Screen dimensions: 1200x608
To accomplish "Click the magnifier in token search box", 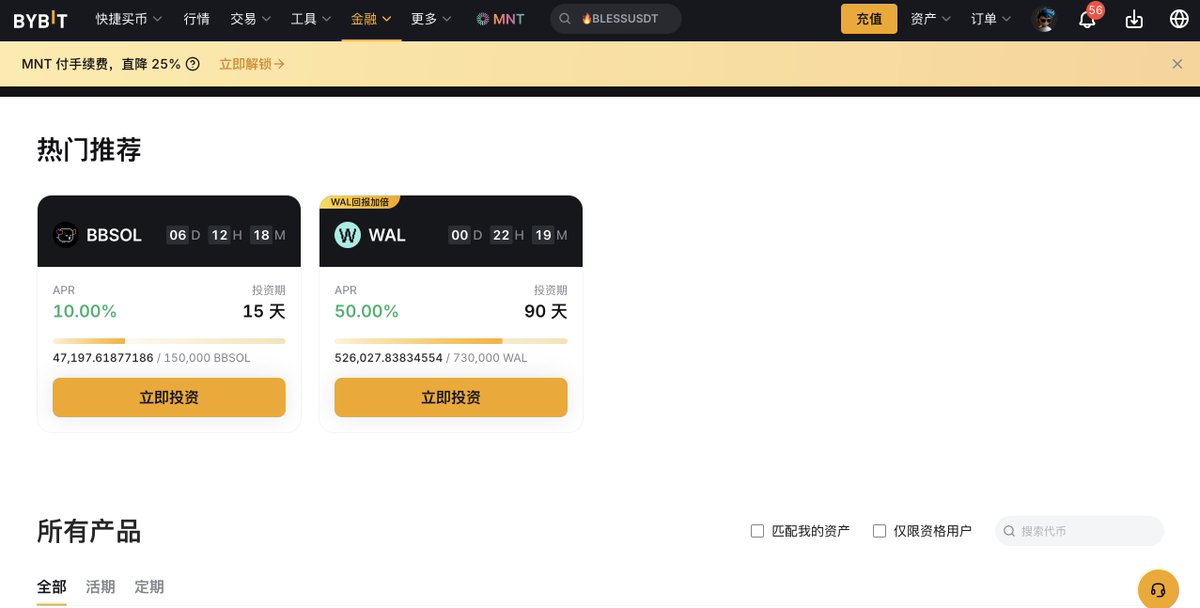I will click(1009, 531).
